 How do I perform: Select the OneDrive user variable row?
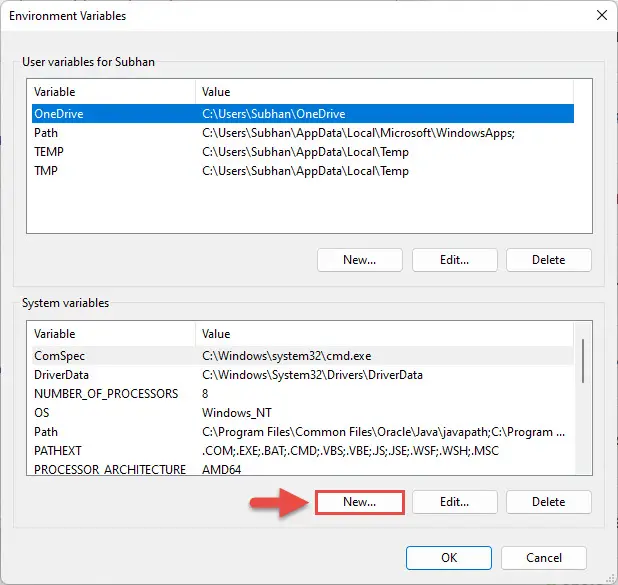tap(303, 114)
